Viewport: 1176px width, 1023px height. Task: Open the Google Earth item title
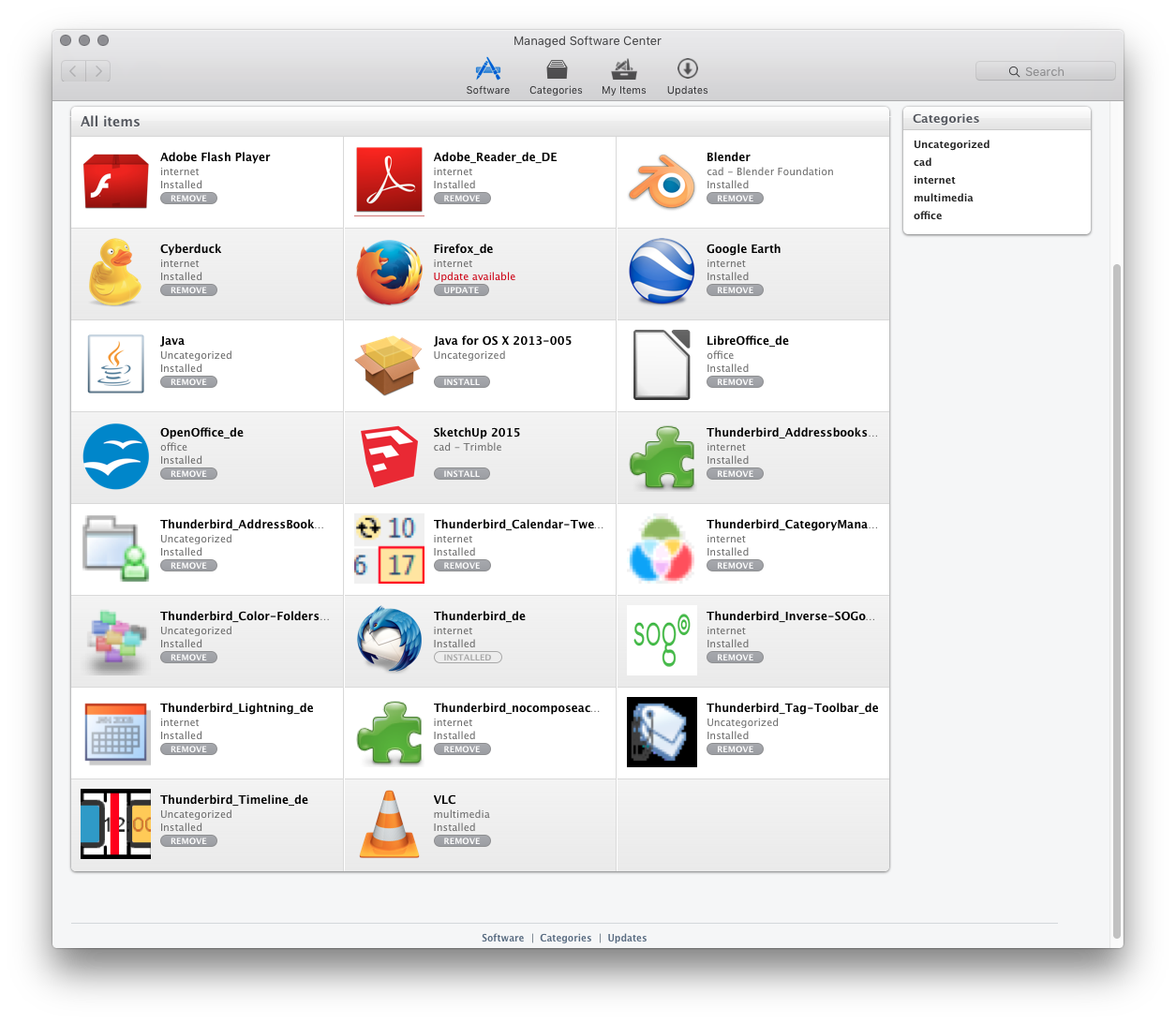click(743, 249)
